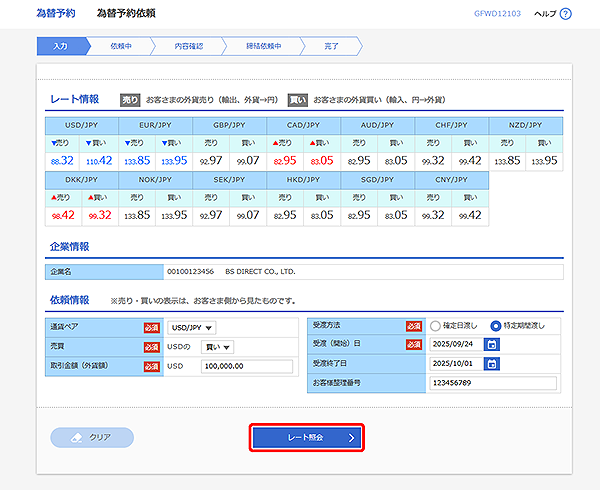Viewport: 600px width, 490px height.
Task: Open the USD/JPY currency pair dropdown
Action: tap(192, 328)
